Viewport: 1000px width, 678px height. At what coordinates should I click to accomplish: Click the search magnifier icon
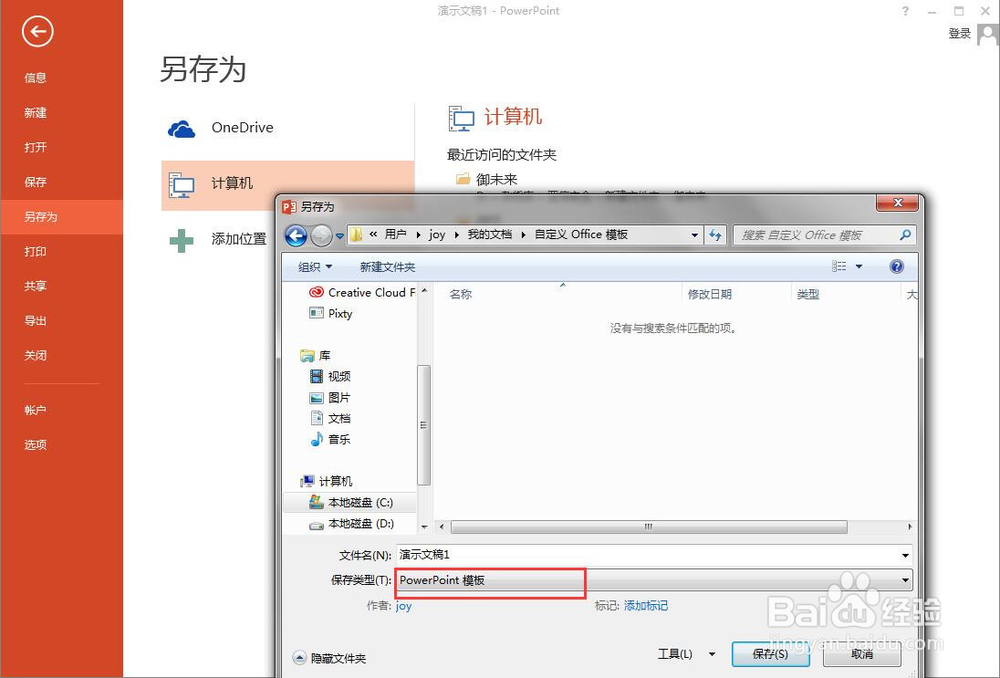click(905, 235)
